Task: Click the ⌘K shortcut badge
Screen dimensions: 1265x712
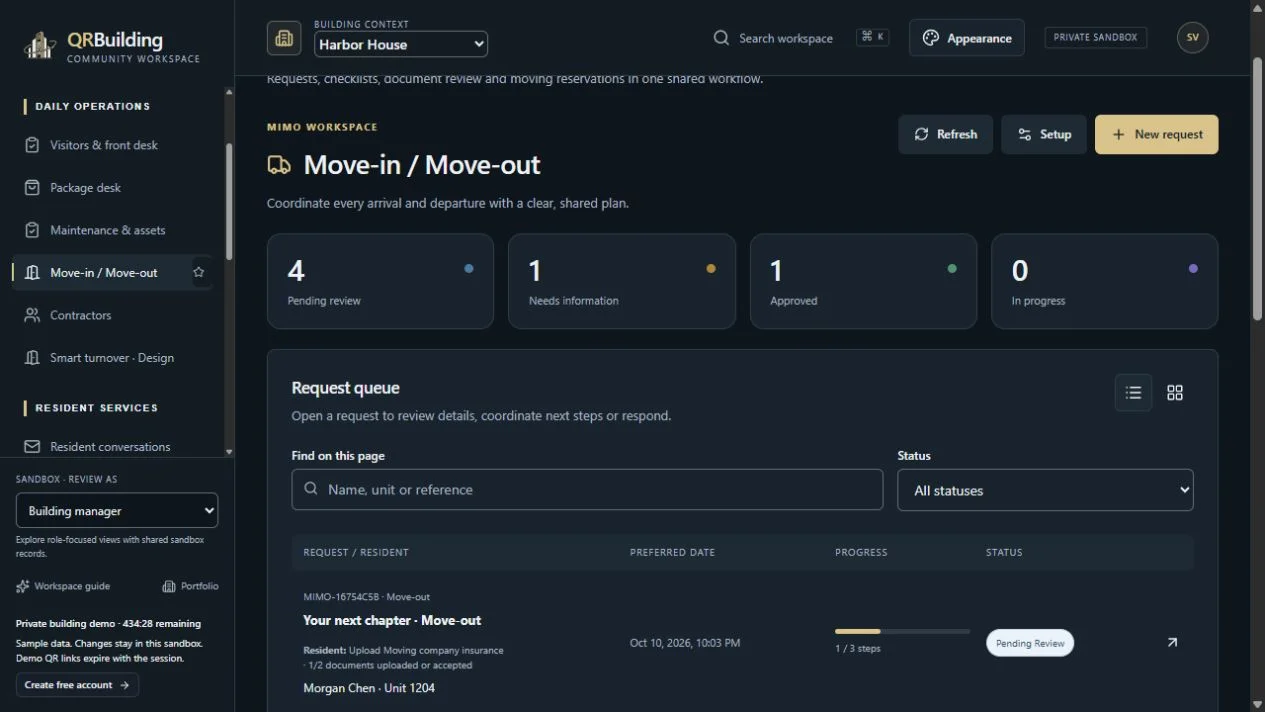Action: coord(872,37)
